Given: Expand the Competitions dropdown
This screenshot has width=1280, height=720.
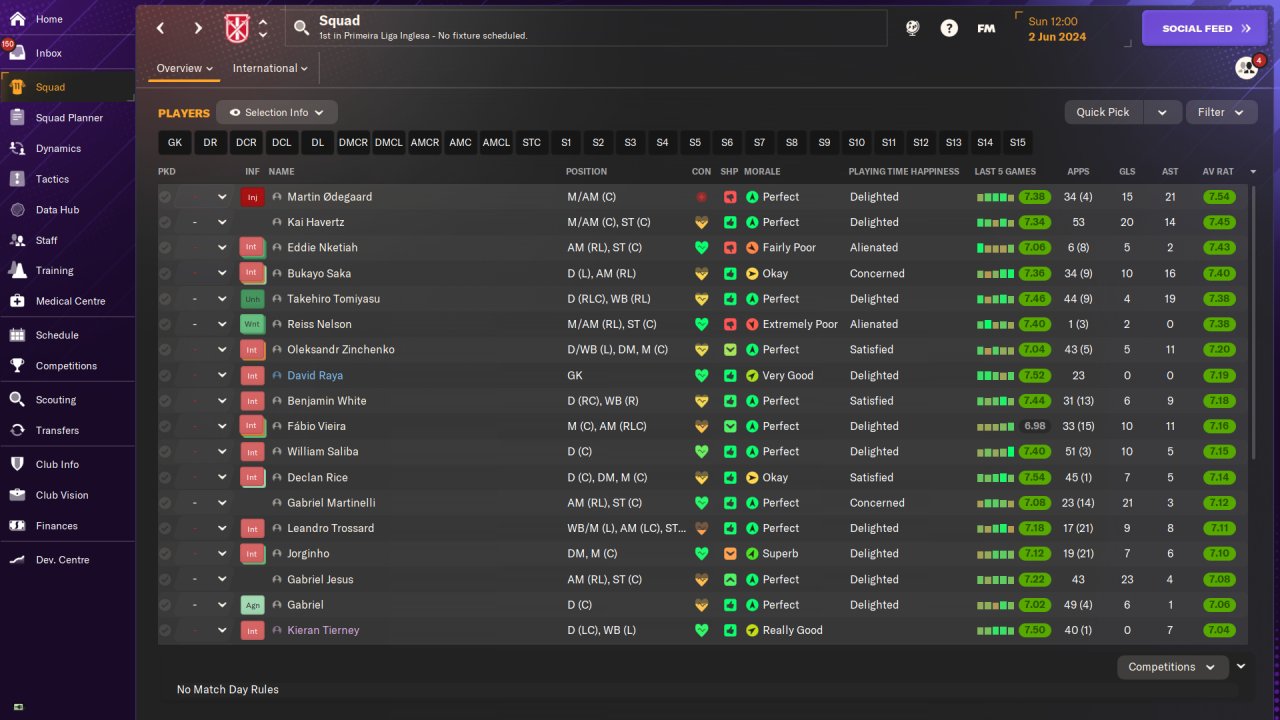Looking at the screenshot, I should tap(1172, 667).
